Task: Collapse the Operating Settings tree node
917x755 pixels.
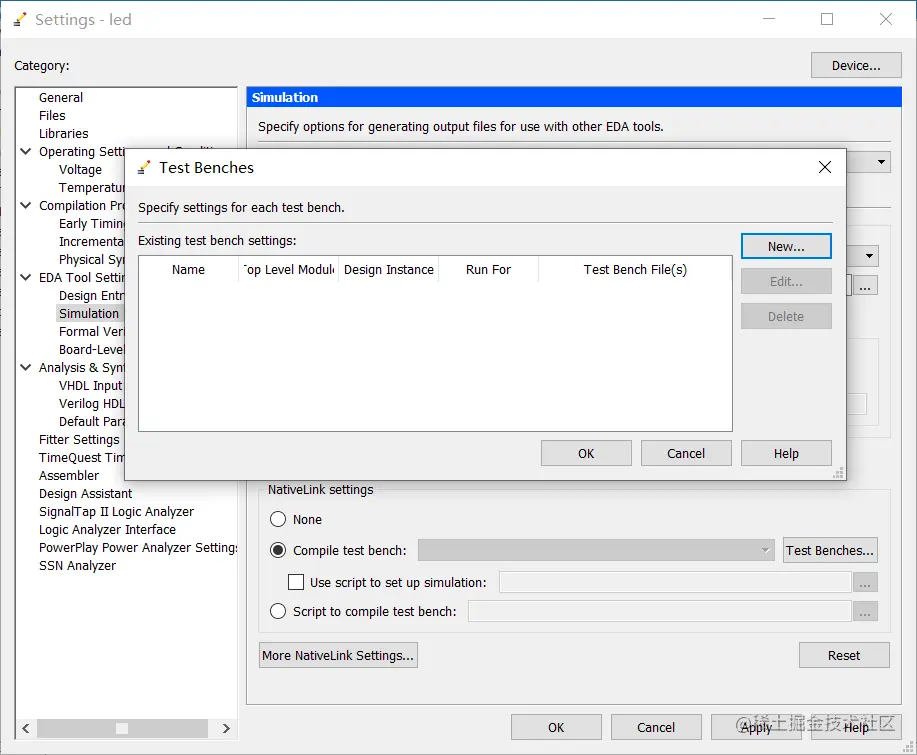Action: (26, 151)
